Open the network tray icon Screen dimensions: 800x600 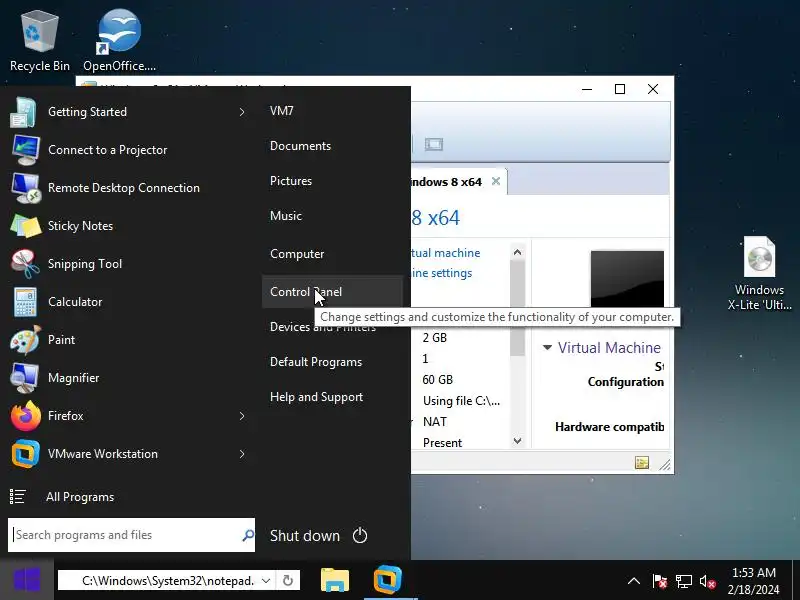click(684, 581)
